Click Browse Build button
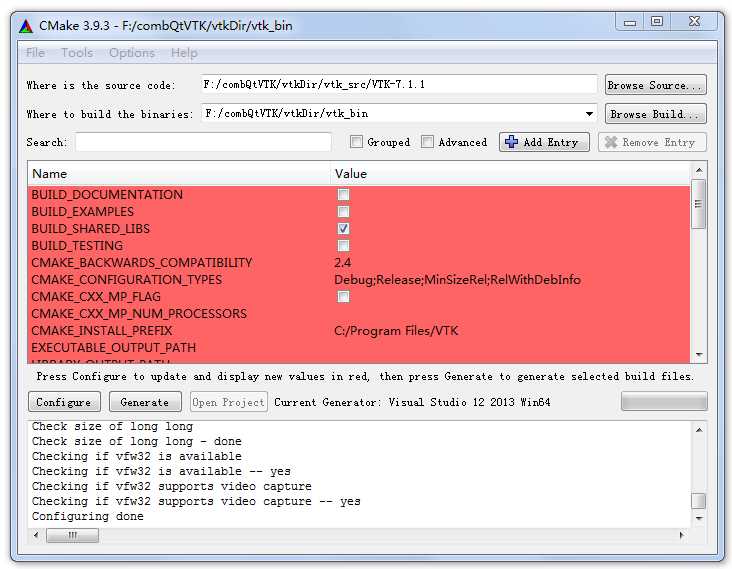732x569 pixels. (x=655, y=114)
